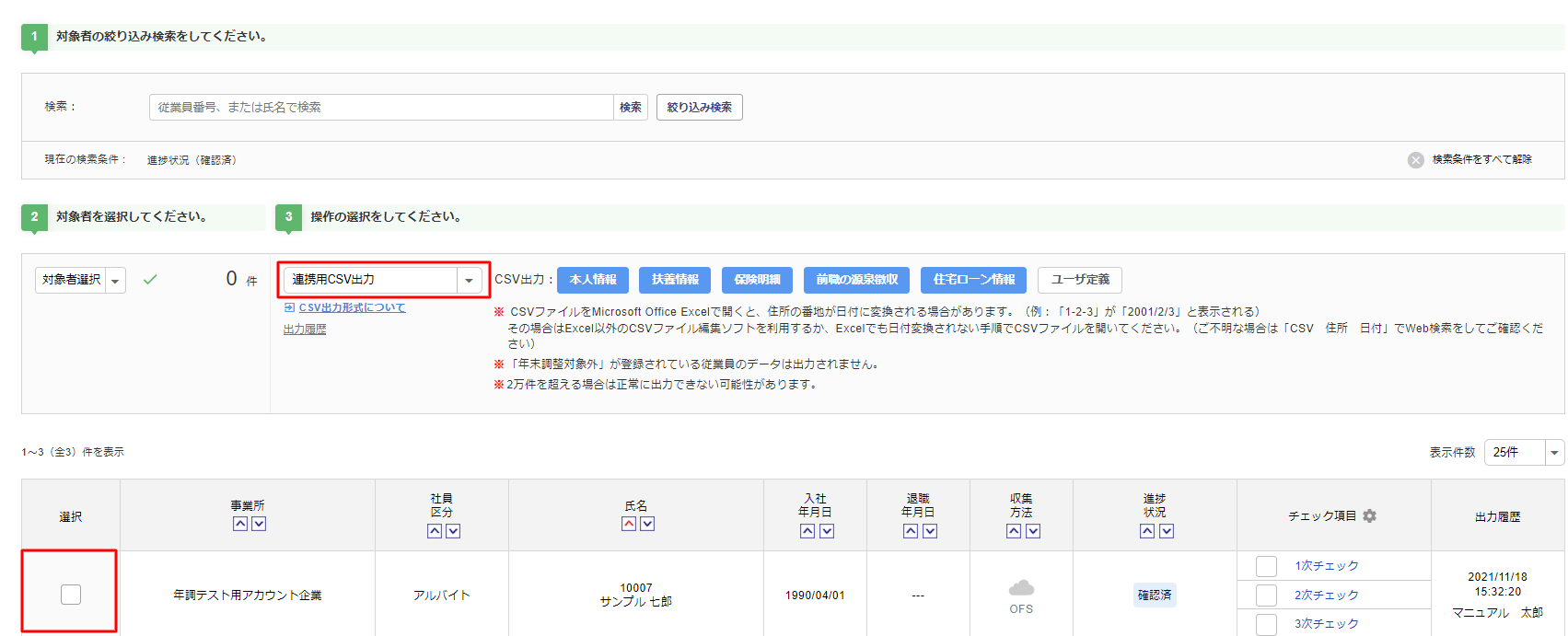Screen dimensions: 1568x636
Task: Open the 出力履歴 link
Action: coord(305,330)
